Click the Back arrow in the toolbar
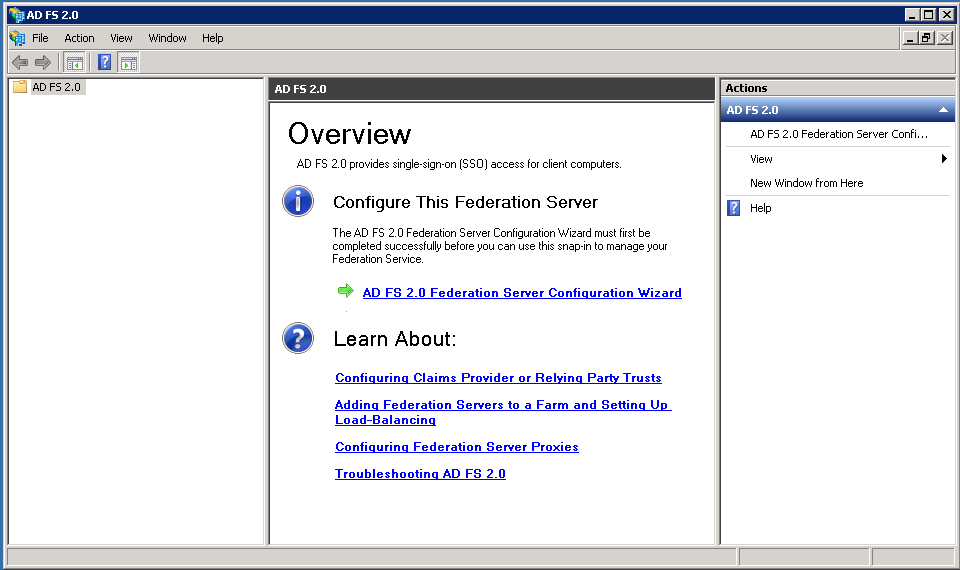Screen dimensions: 960x570 pos(20,62)
